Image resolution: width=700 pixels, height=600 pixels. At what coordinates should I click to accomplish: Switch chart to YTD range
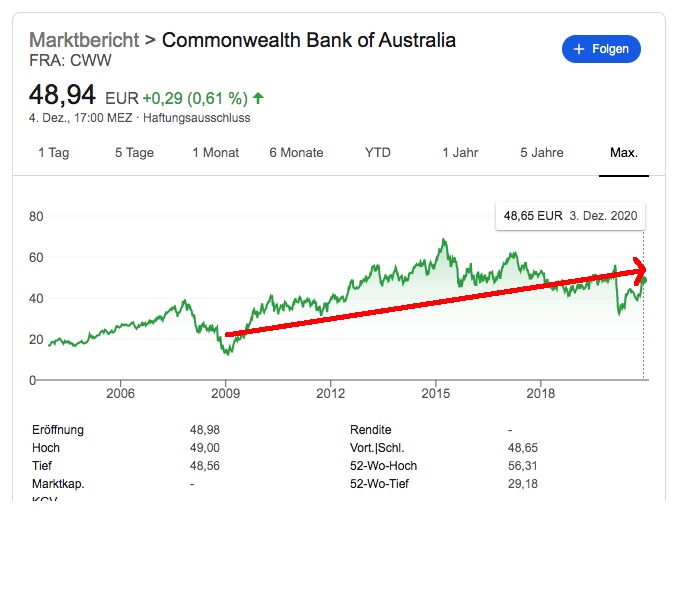pyautogui.click(x=378, y=153)
